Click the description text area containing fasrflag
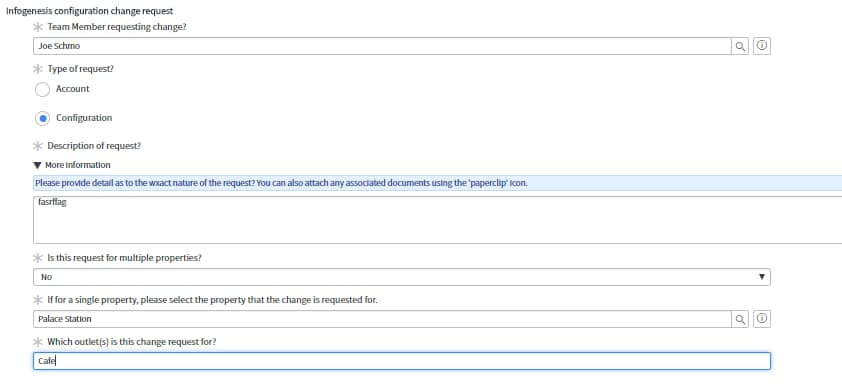 (438, 220)
